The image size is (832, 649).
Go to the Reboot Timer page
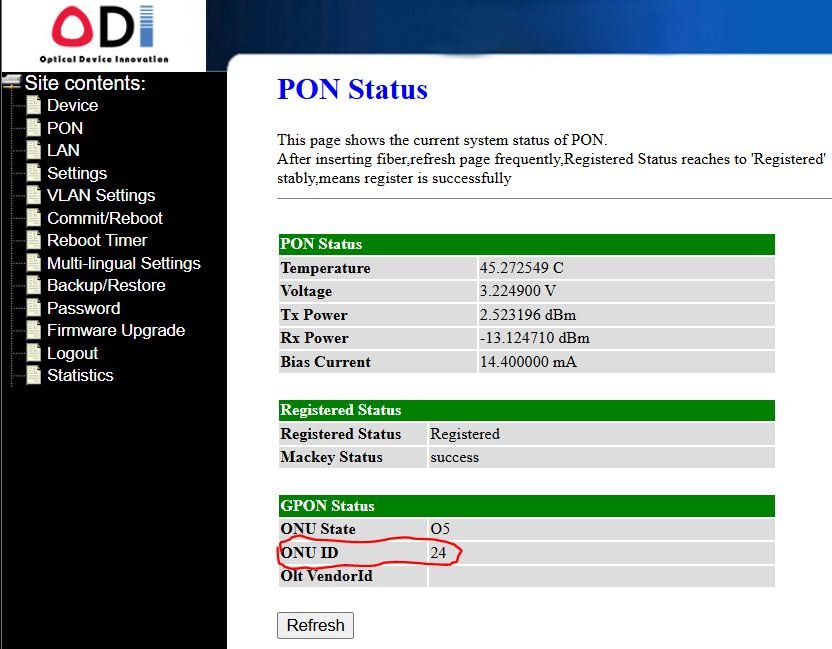(x=97, y=240)
